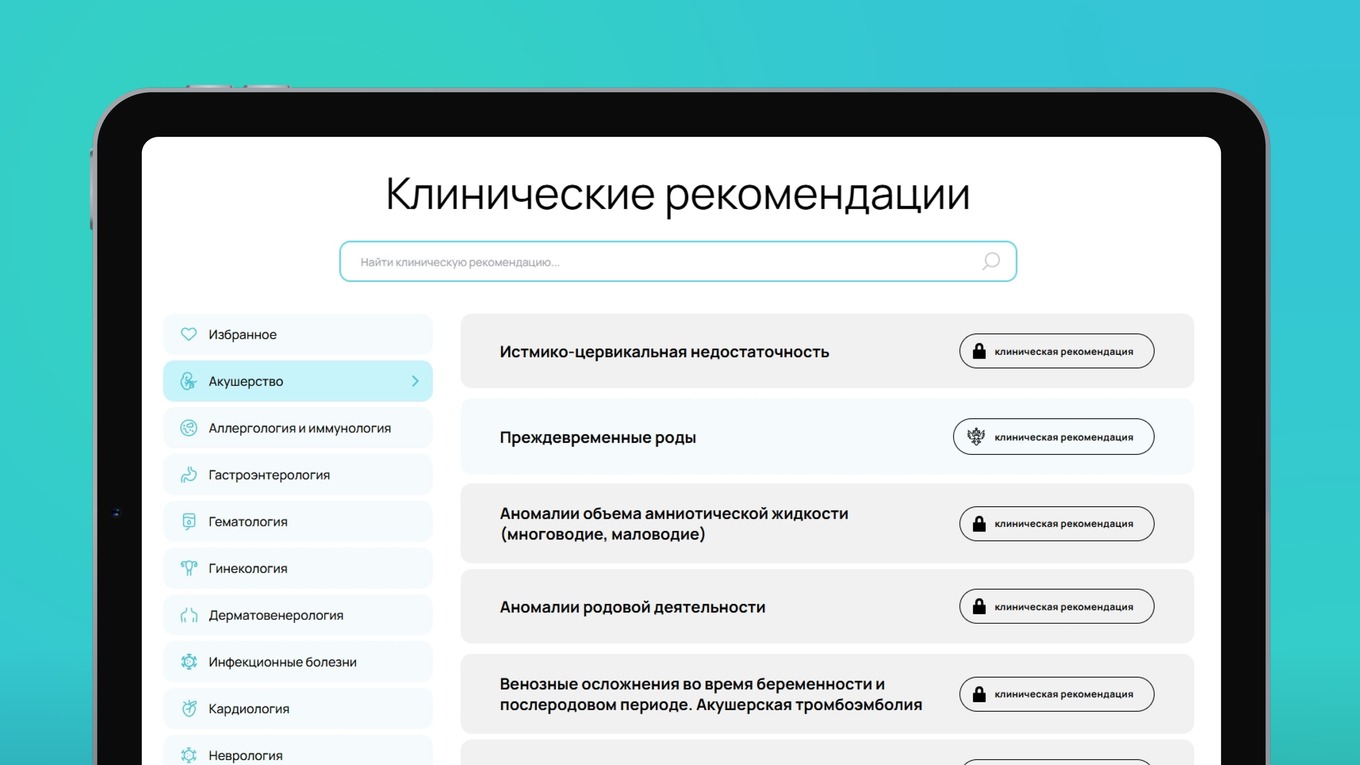Select Инфекционные болезни category
This screenshot has height=765, width=1360.
298,662
